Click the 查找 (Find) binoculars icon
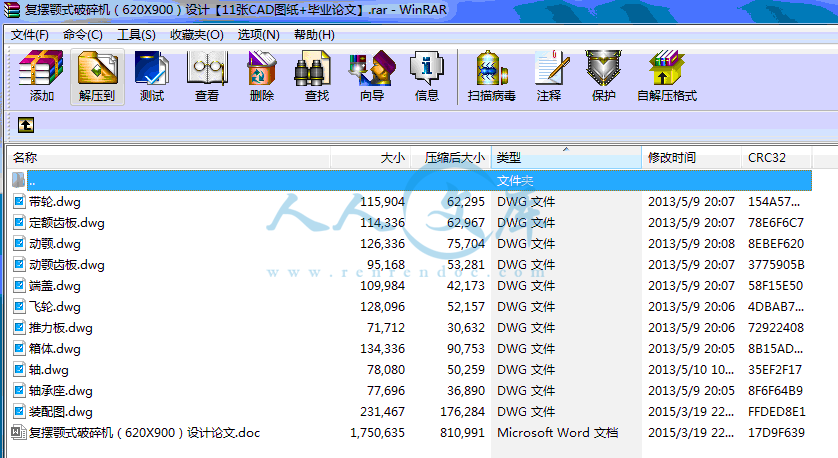The image size is (838, 458). (x=313, y=68)
